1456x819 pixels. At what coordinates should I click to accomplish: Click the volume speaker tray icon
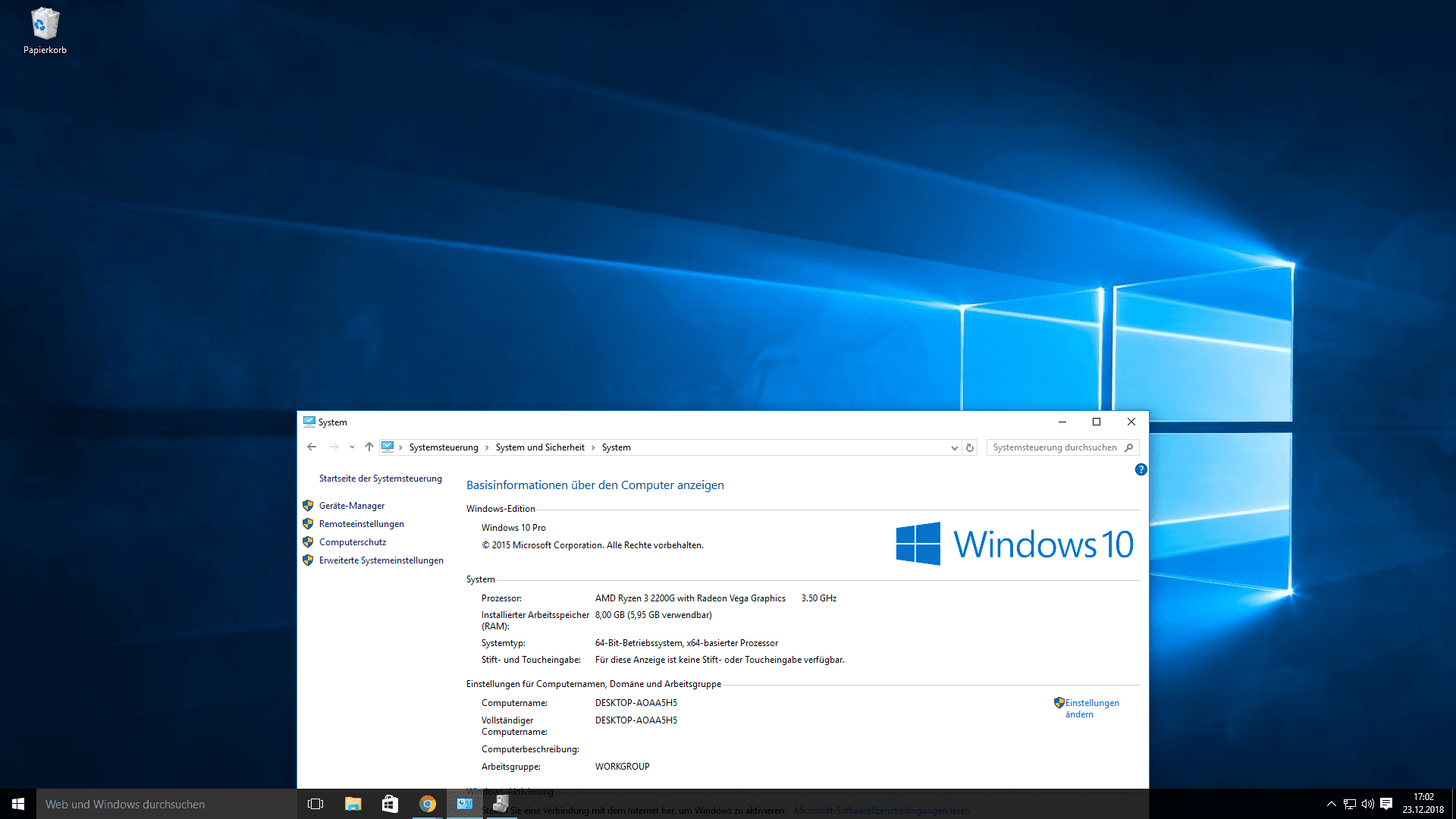pyautogui.click(x=1368, y=804)
